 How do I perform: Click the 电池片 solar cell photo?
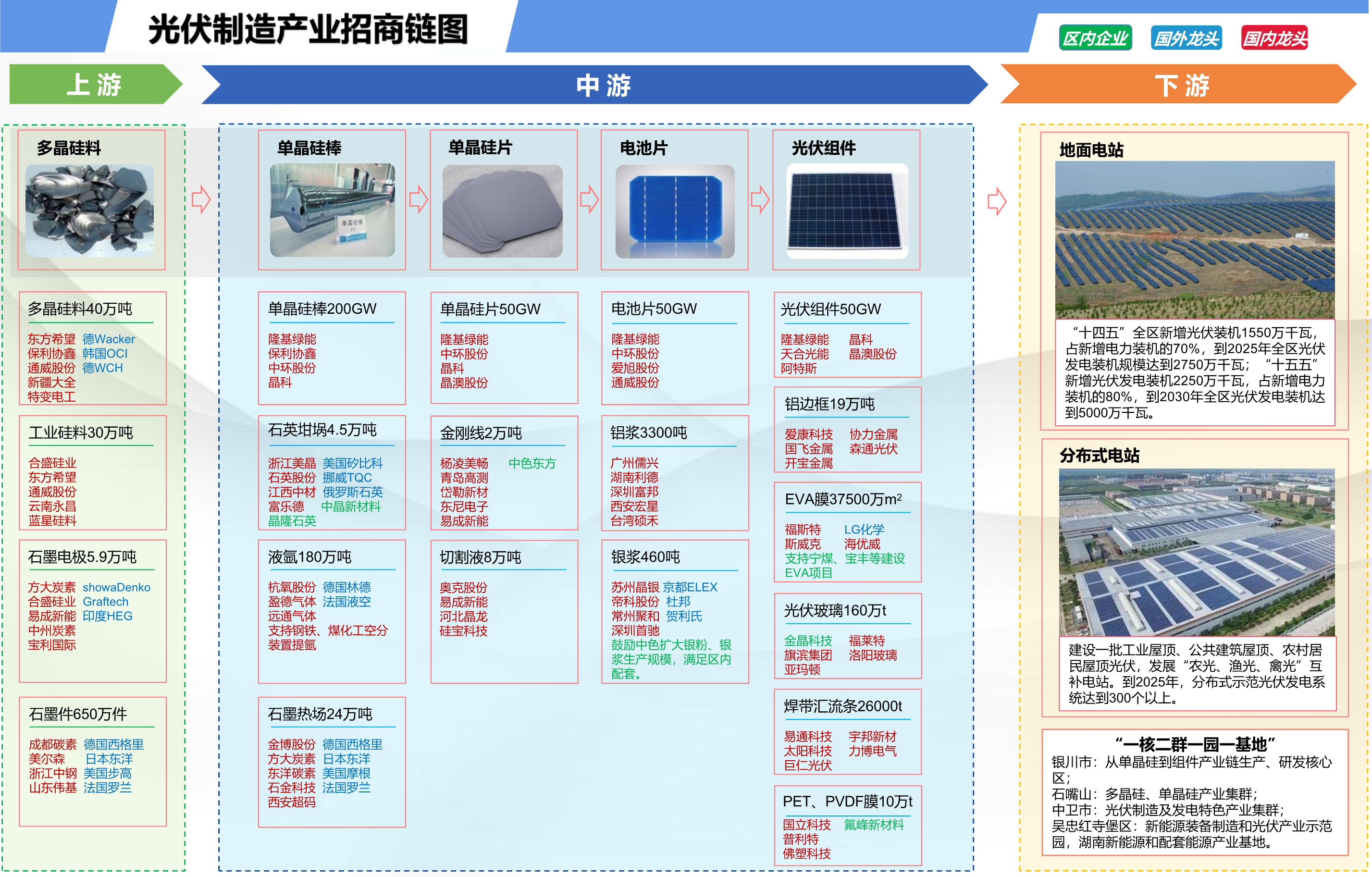pos(675,211)
